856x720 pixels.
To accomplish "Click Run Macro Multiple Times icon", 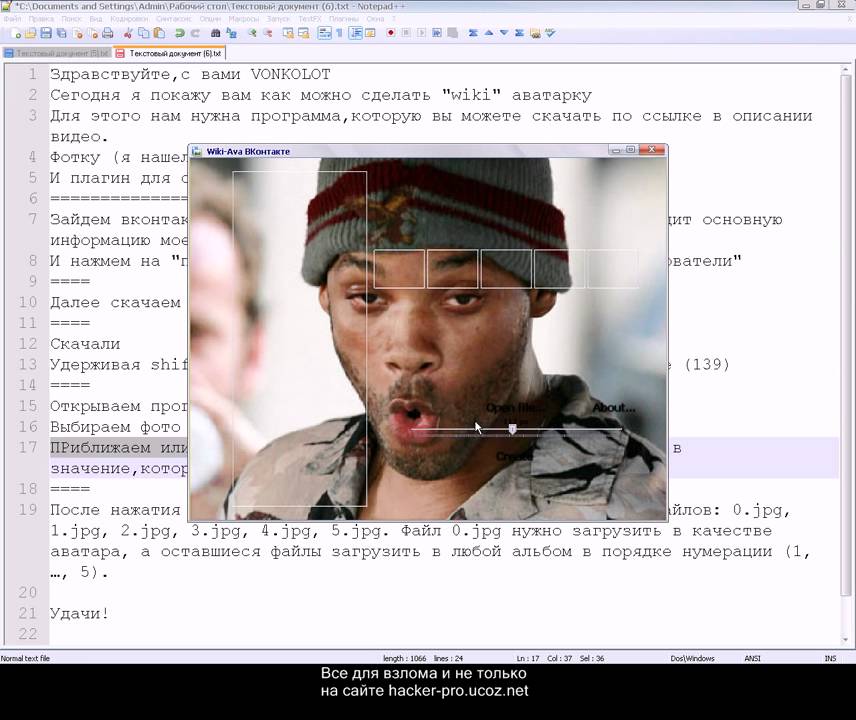I will click(x=437, y=33).
